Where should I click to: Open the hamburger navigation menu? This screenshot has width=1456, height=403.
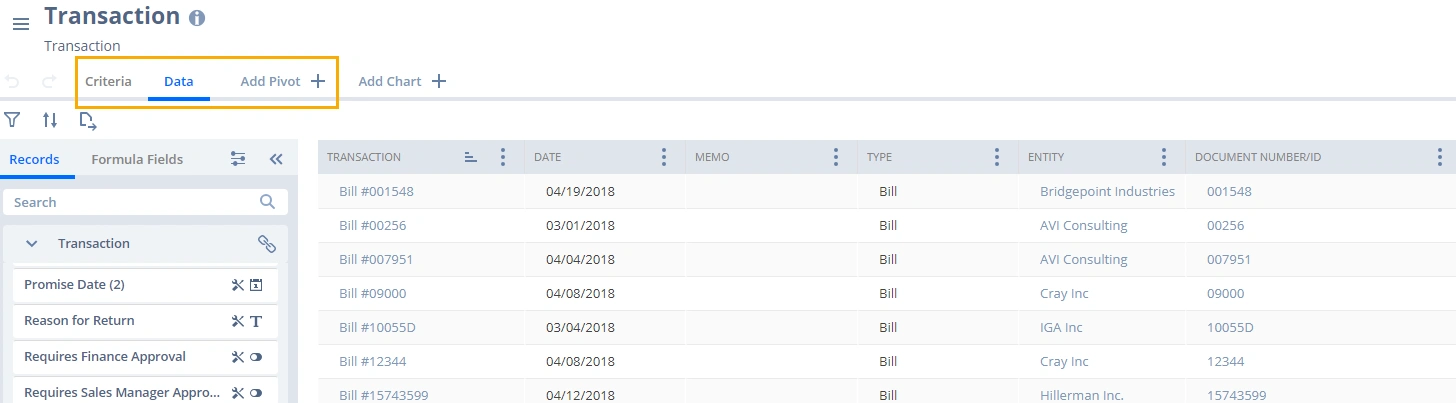20,23
